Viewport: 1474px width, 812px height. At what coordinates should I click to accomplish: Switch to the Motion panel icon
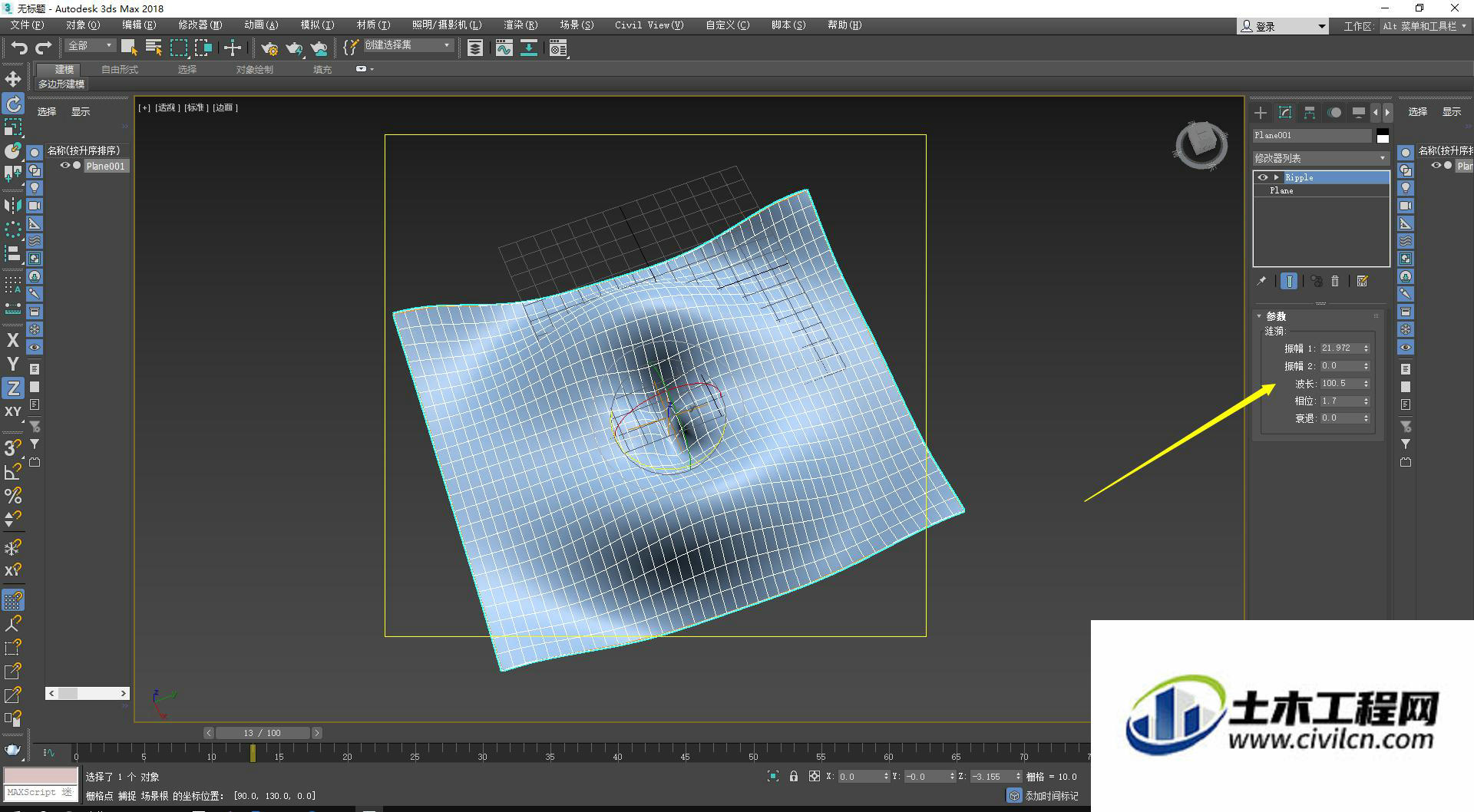click(1334, 113)
